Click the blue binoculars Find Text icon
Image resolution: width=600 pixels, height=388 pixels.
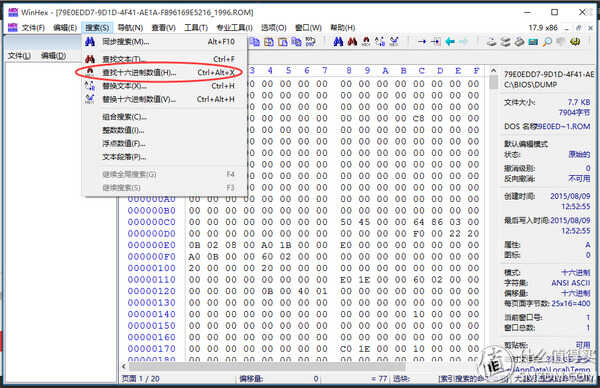pos(338,42)
